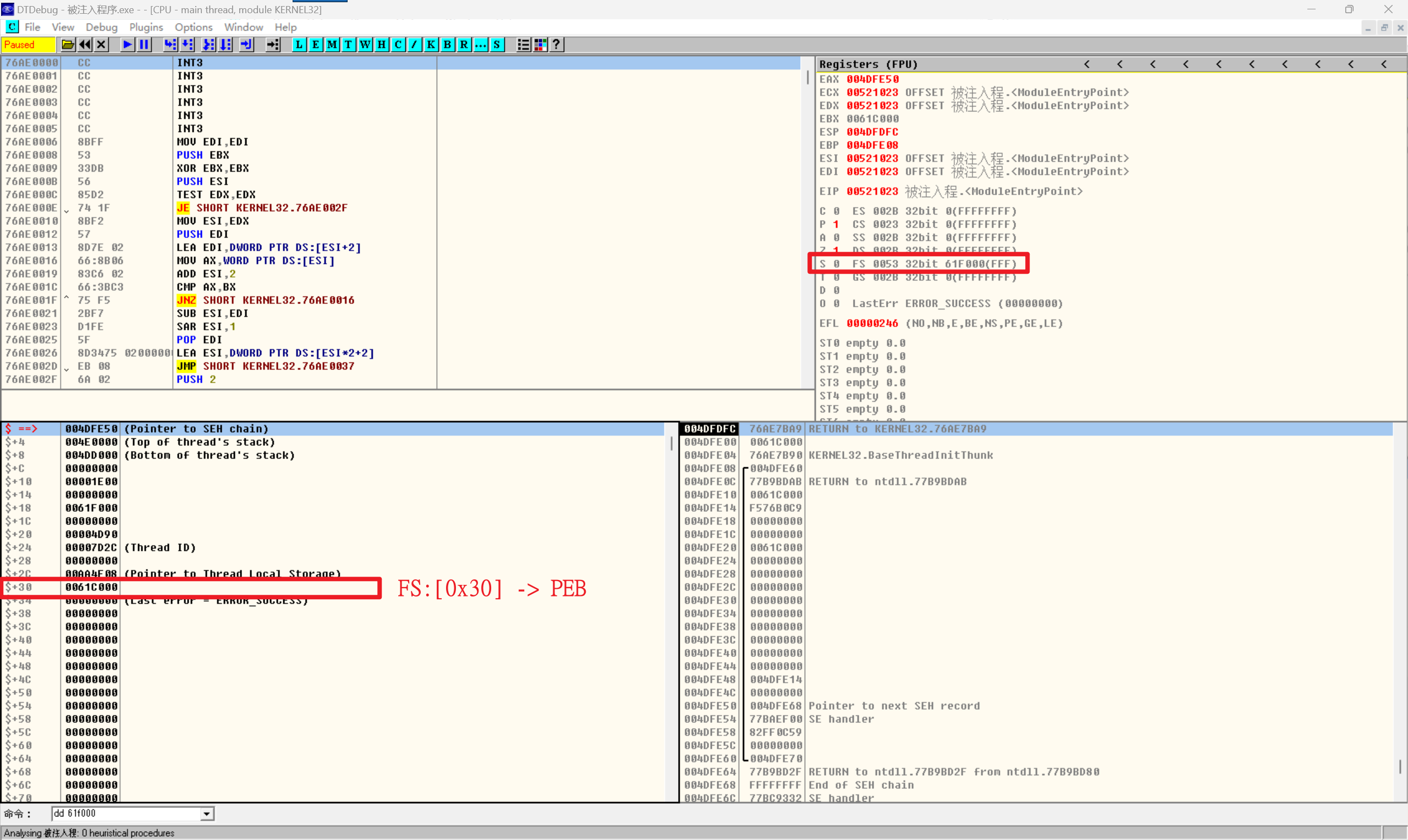1408x840 pixels.
Task: Expand the command box dropdown arrow
Action: (x=207, y=814)
